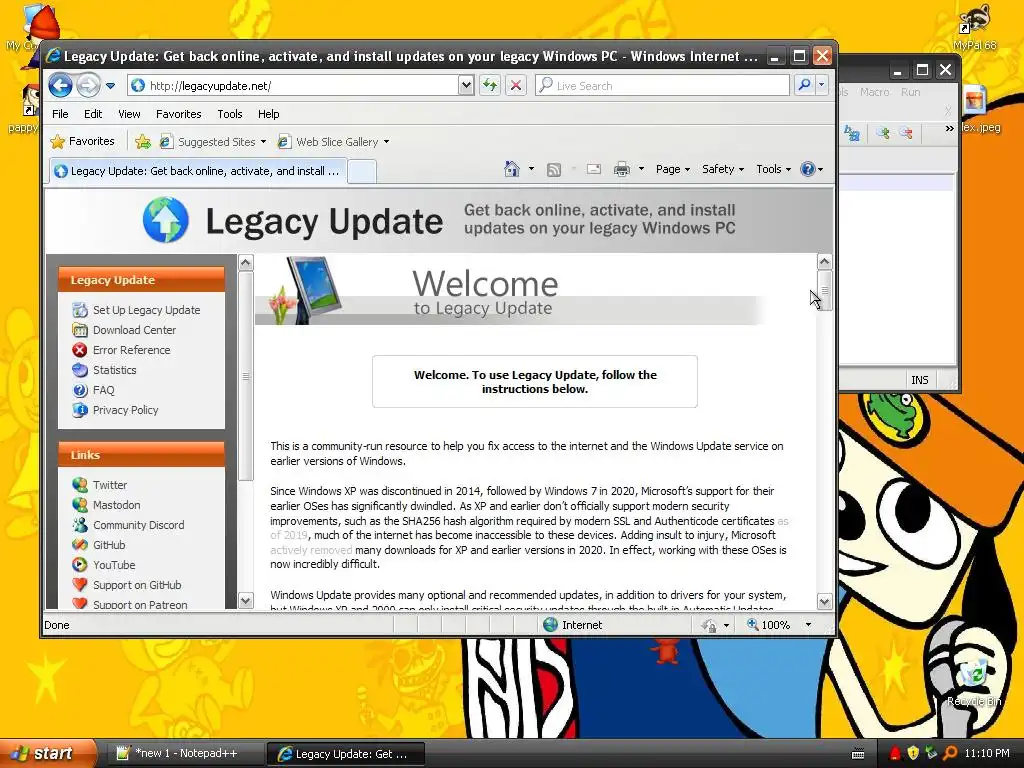1024x768 pixels.
Task: Click the Read Mail envelope icon
Action: click(x=594, y=170)
